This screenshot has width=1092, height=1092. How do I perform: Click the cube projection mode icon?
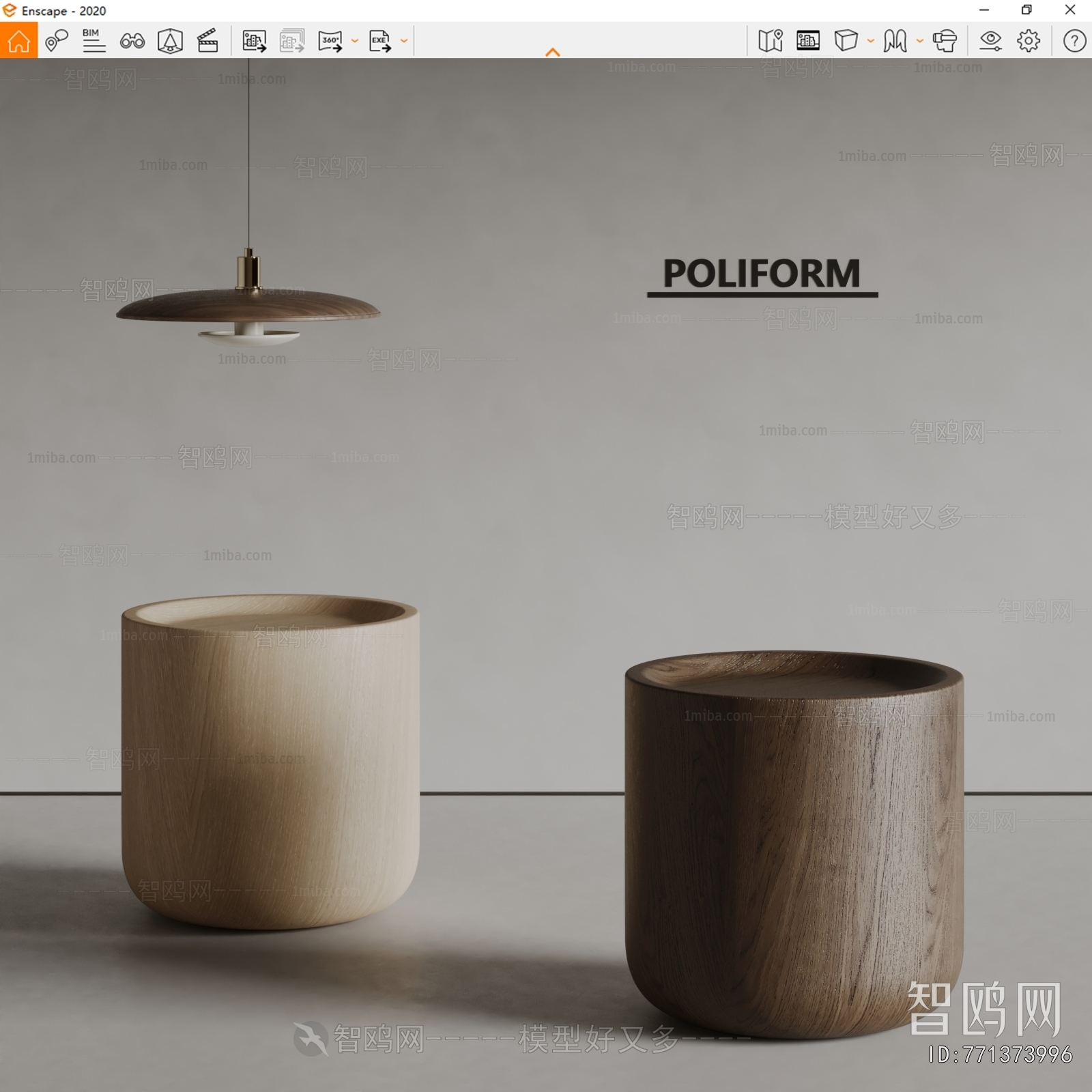coord(846,41)
